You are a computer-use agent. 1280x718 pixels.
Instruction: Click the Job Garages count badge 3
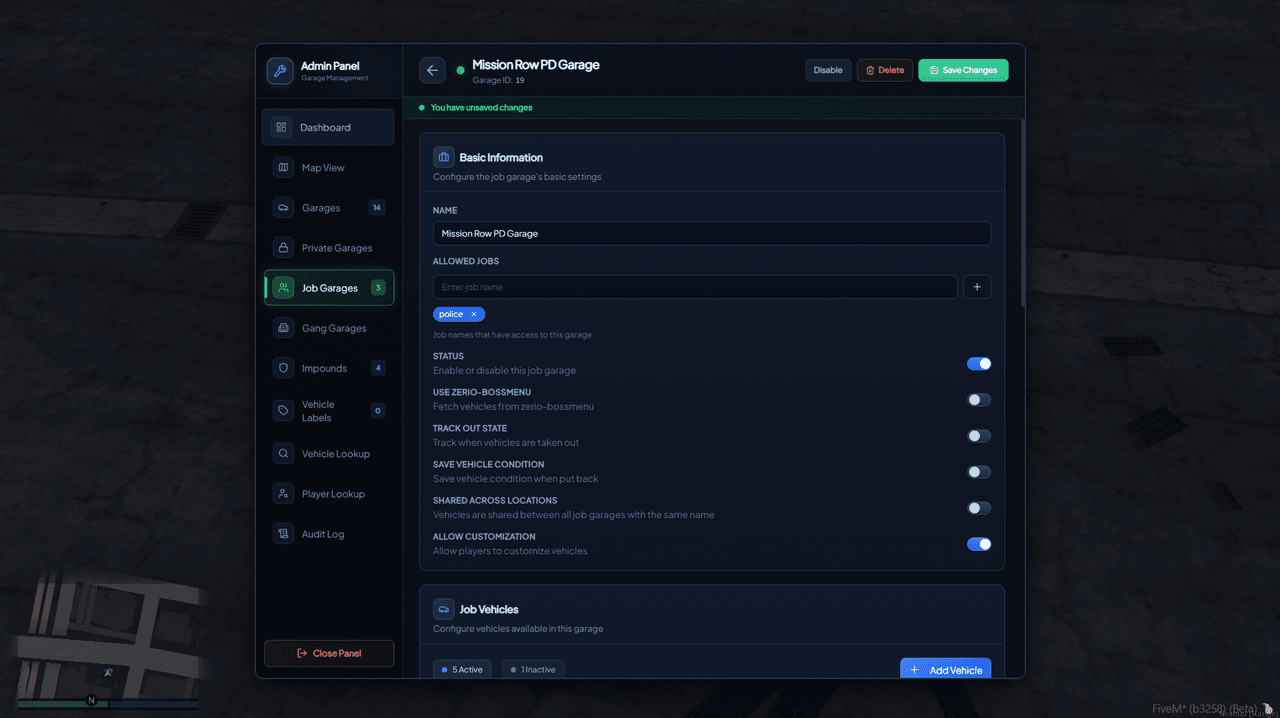tap(378, 288)
